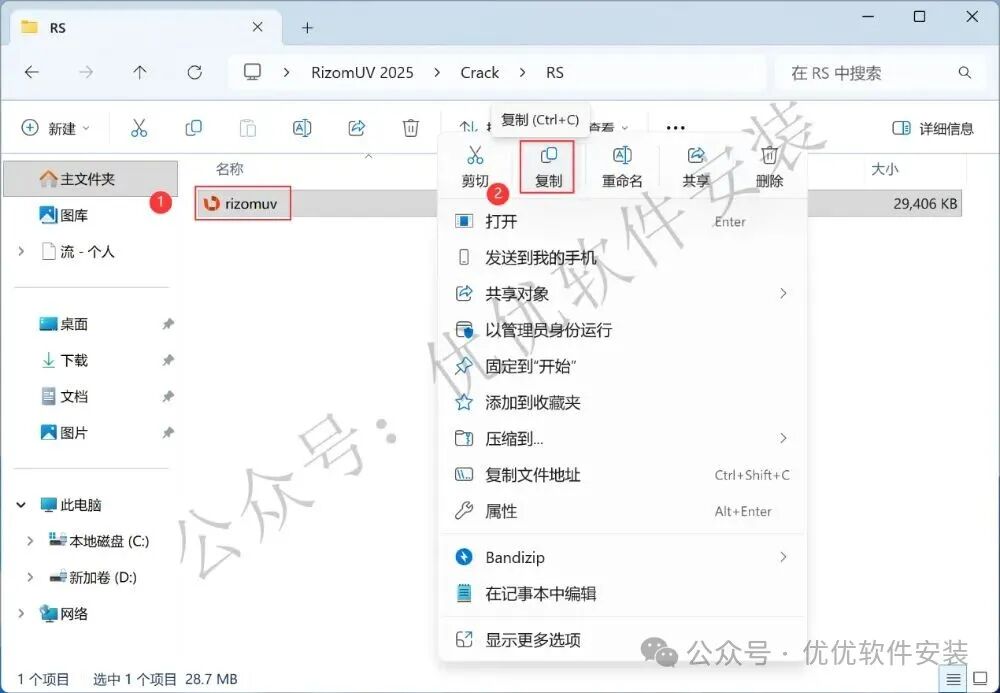Viewport: 1000px width, 693px height.
Task: Open the toolbar's three-dot more options
Action: (x=675, y=128)
